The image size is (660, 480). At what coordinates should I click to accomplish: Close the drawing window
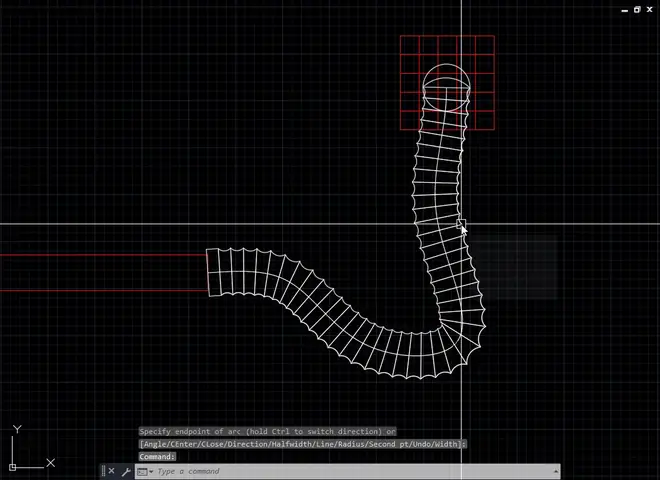pos(649,10)
